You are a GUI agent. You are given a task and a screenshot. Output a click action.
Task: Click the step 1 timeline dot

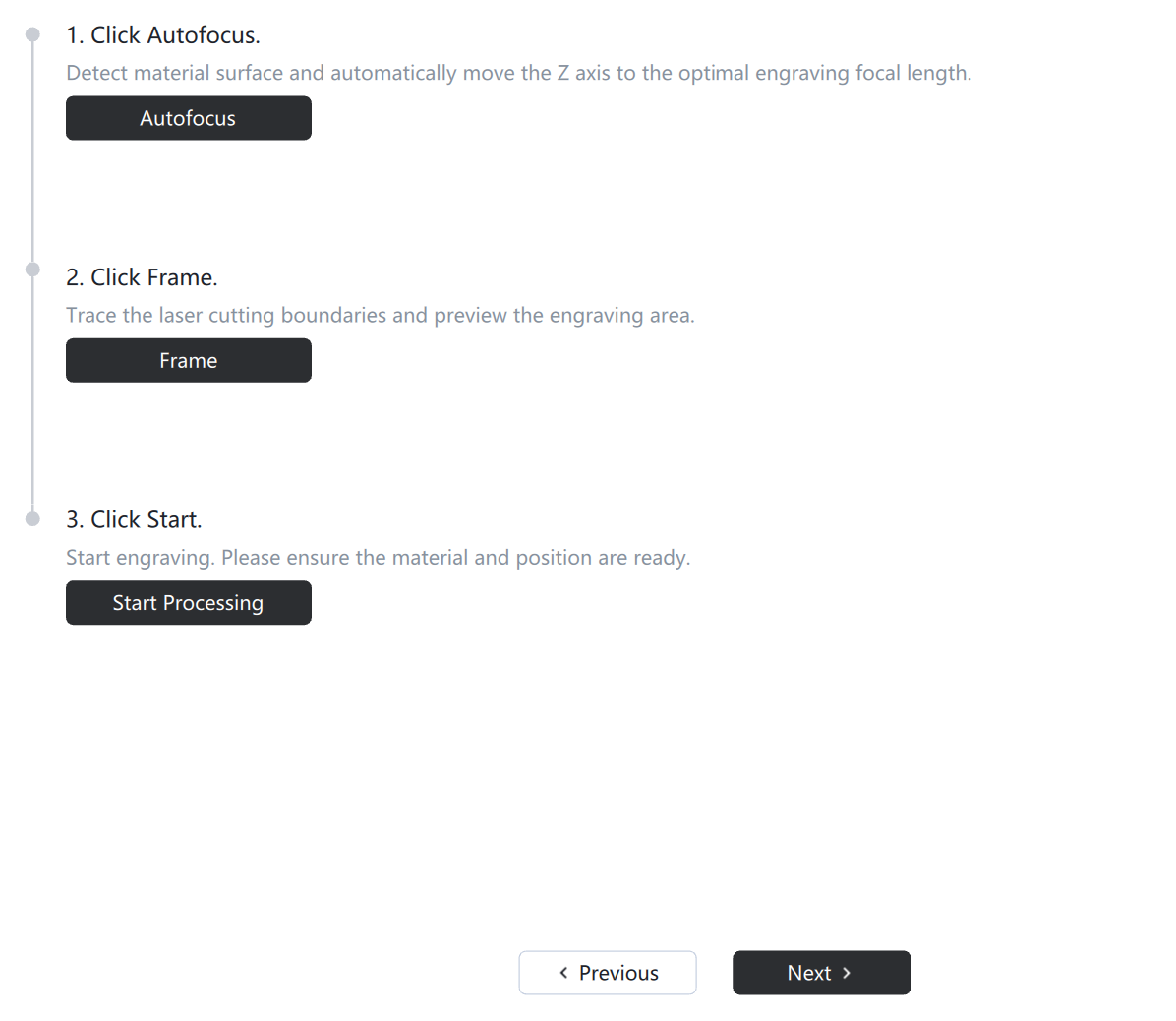point(32,35)
